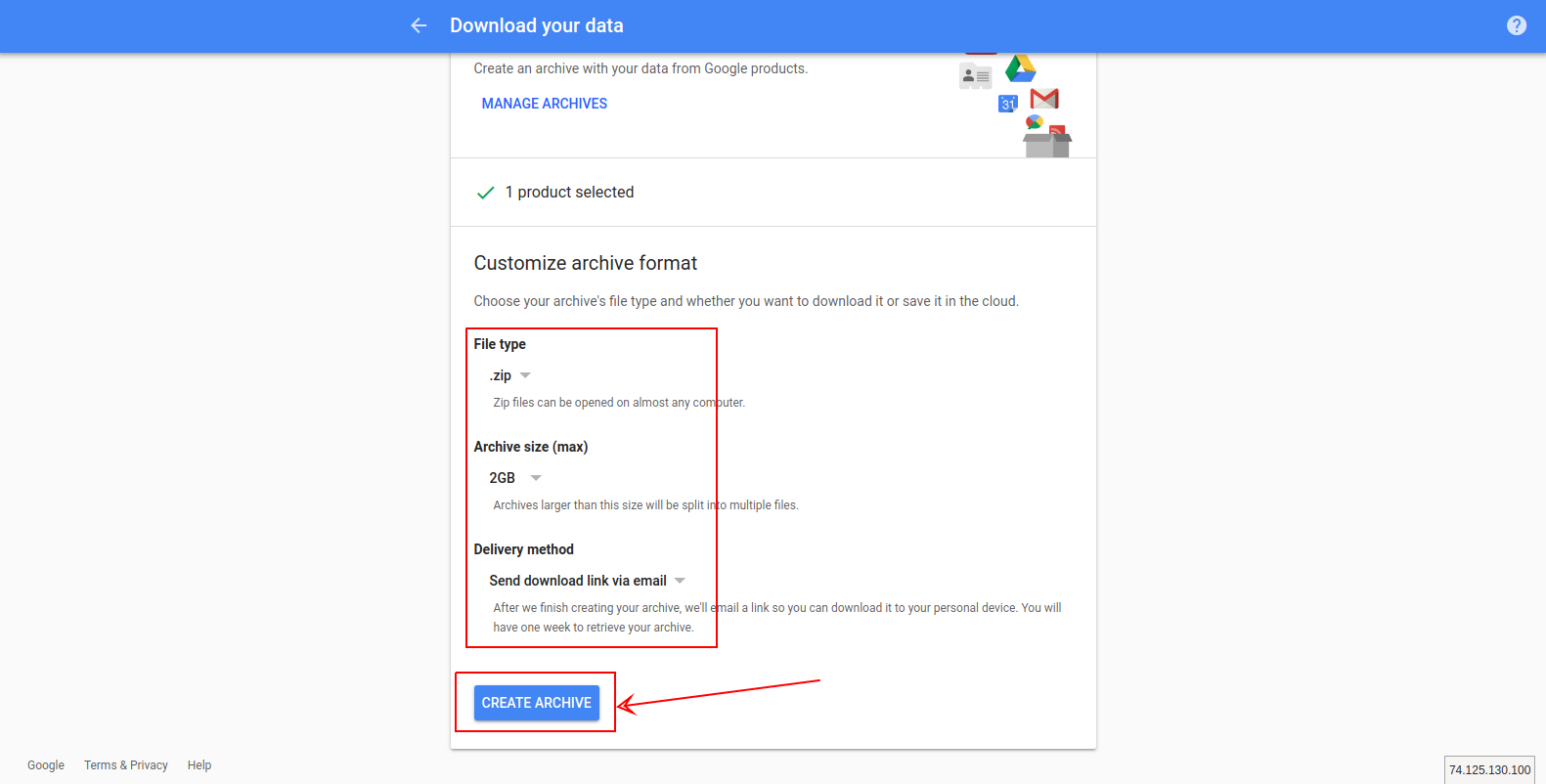Open the help question mark icon

click(1516, 25)
